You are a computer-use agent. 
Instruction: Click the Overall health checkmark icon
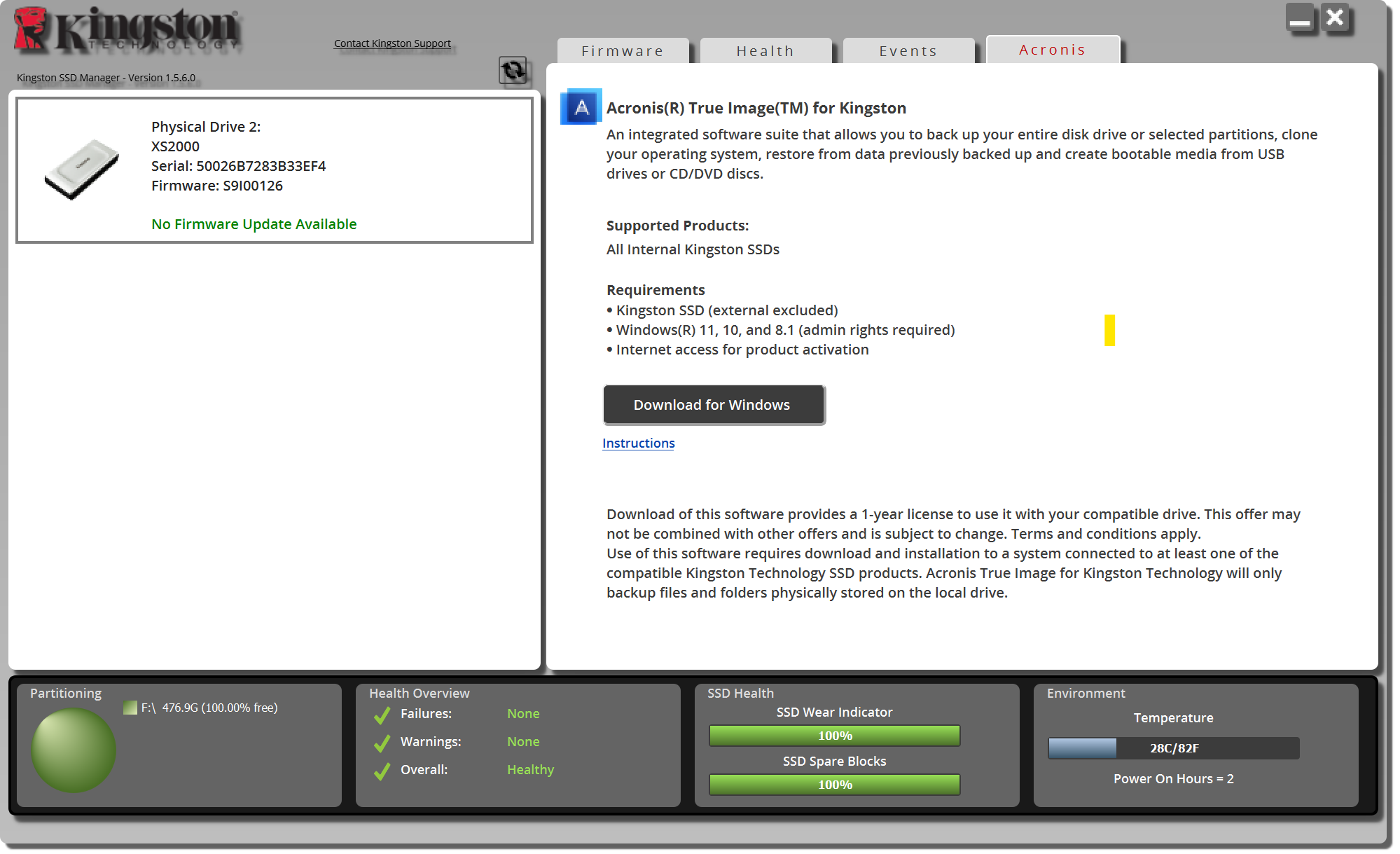click(382, 771)
